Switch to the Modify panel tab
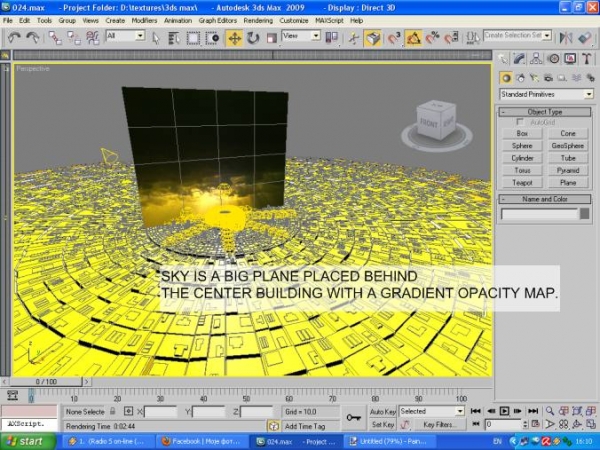Image resolution: width=600 pixels, height=450 pixels. [x=519, y=59]
